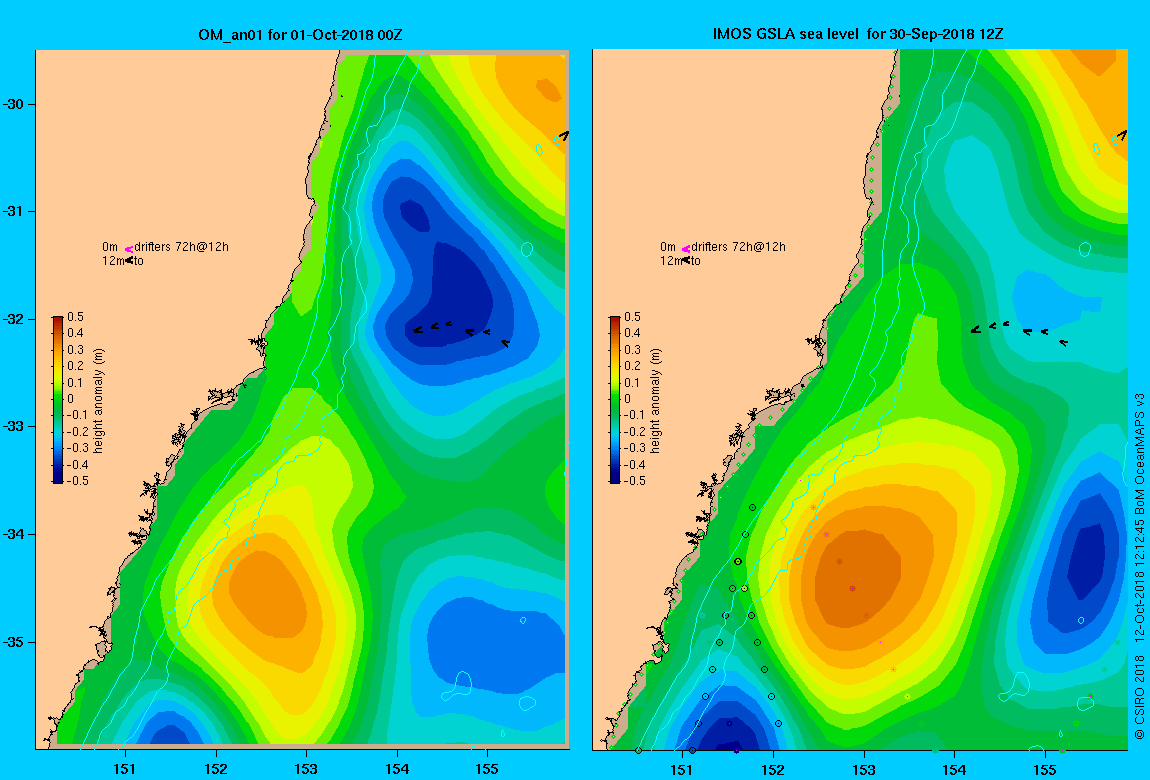The width and height of the screenshot is (1150, 780).
Task: Click the magenta 0m drifter arrow in right legend
Action: [686, 249]
